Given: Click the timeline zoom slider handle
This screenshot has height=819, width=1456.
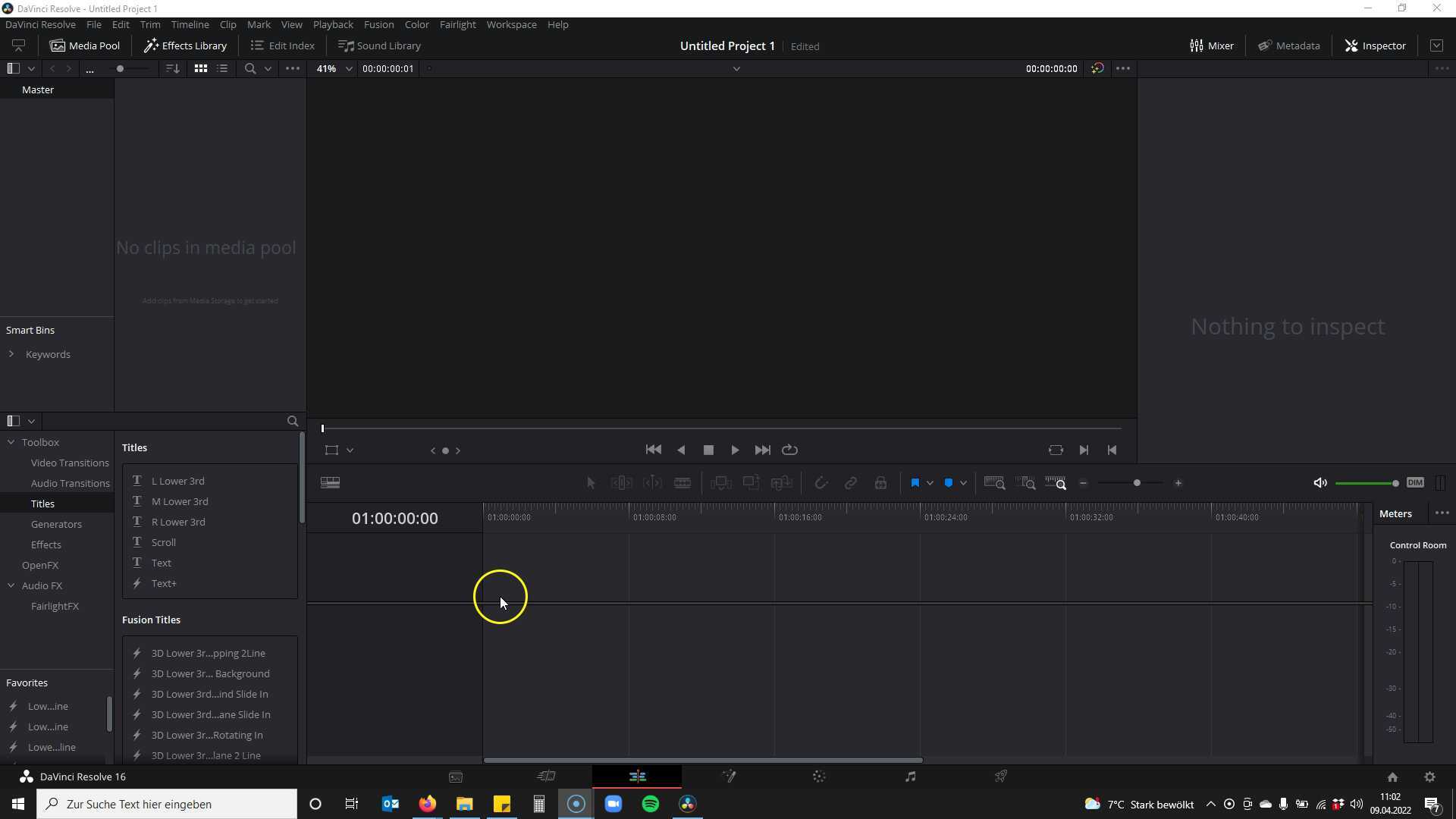Looking at the screenshot, I should point(1137,483).
